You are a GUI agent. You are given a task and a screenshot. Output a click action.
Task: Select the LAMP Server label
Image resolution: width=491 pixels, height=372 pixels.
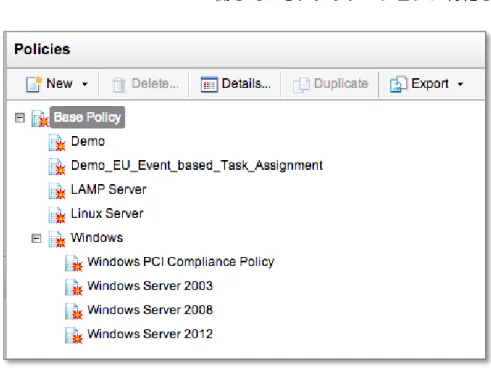(109, 189)
